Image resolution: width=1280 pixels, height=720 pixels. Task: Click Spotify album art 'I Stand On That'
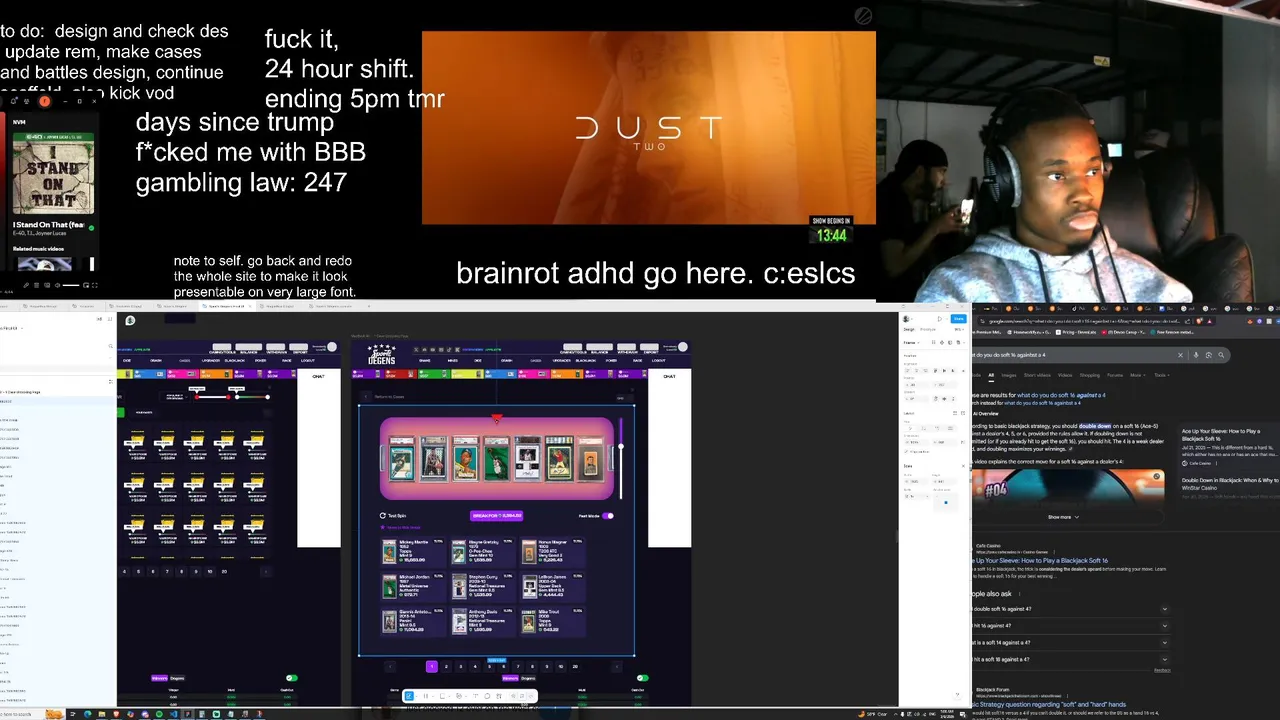point(53,173)
